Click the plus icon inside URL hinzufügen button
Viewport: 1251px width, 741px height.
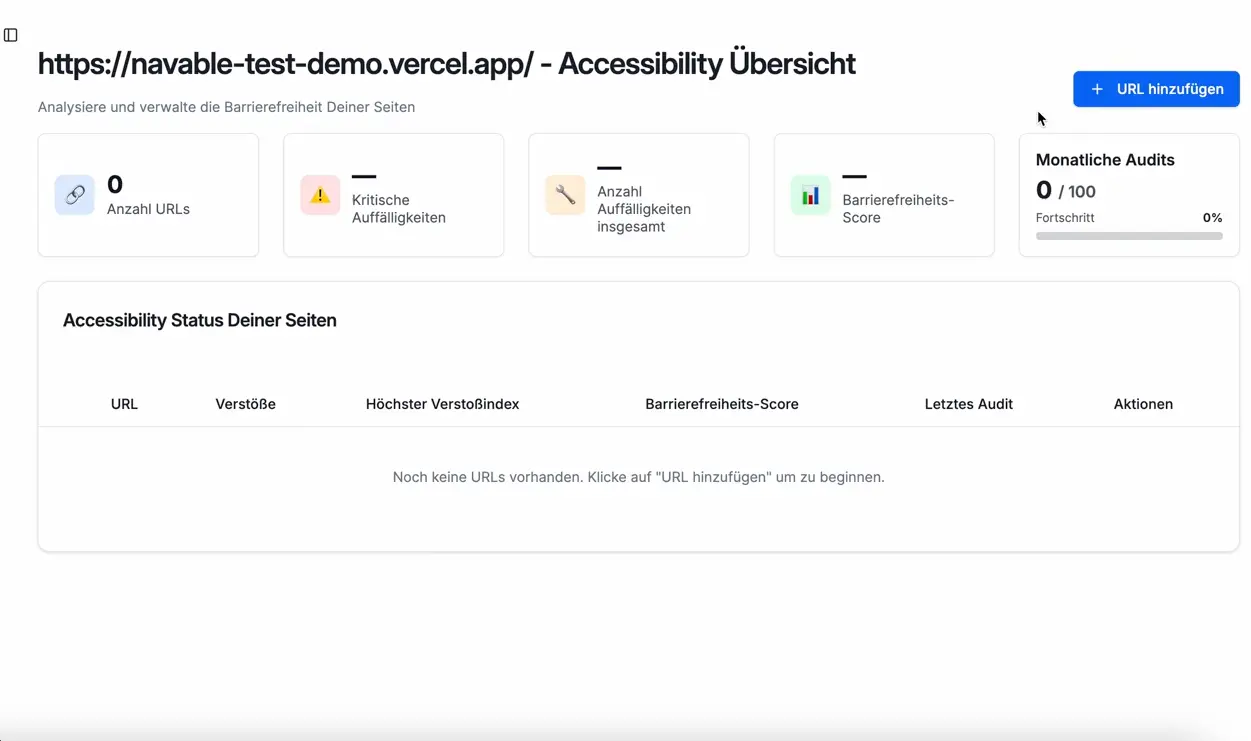coord(1098,89)
